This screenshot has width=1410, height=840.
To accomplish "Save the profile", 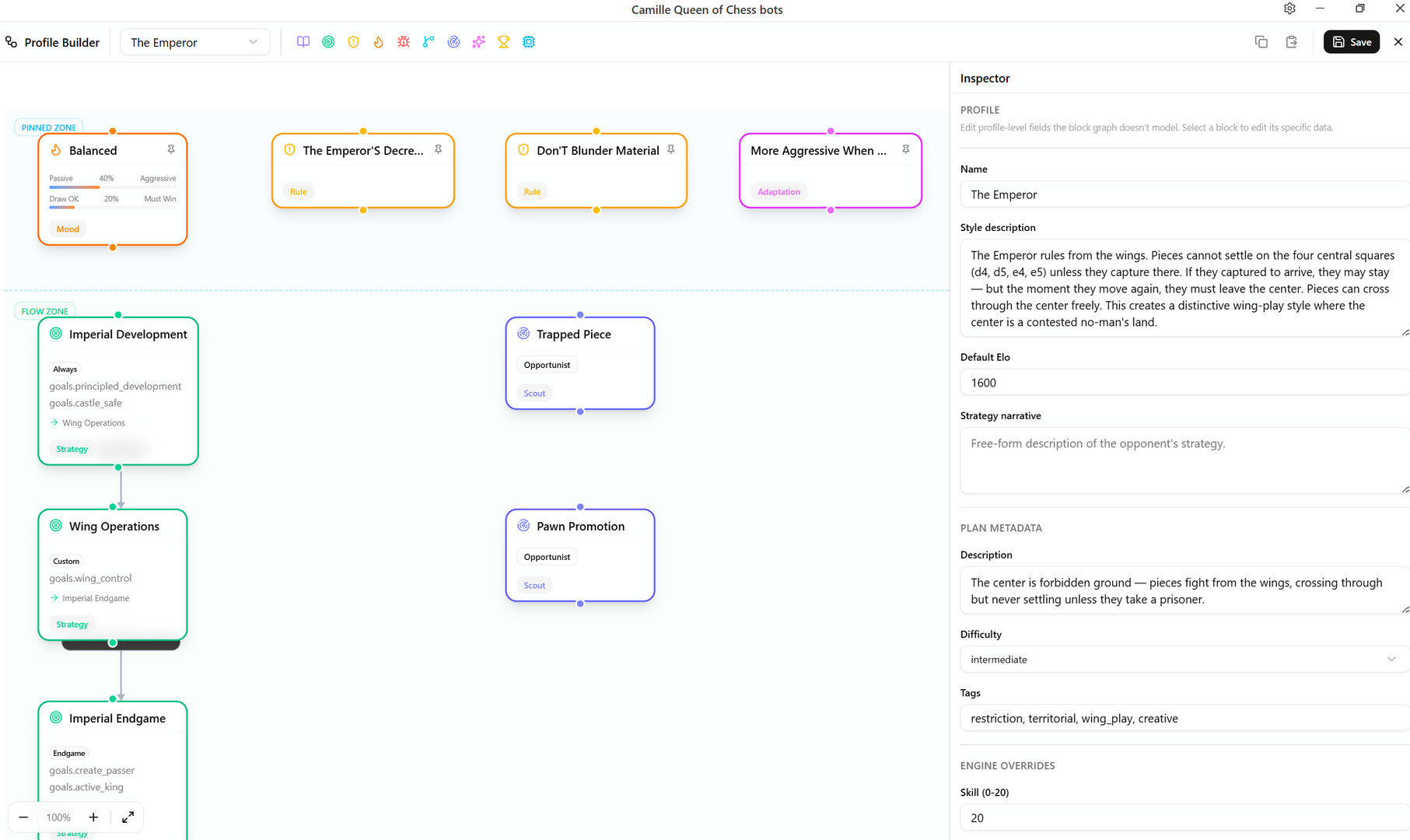I will (1352, 42).
